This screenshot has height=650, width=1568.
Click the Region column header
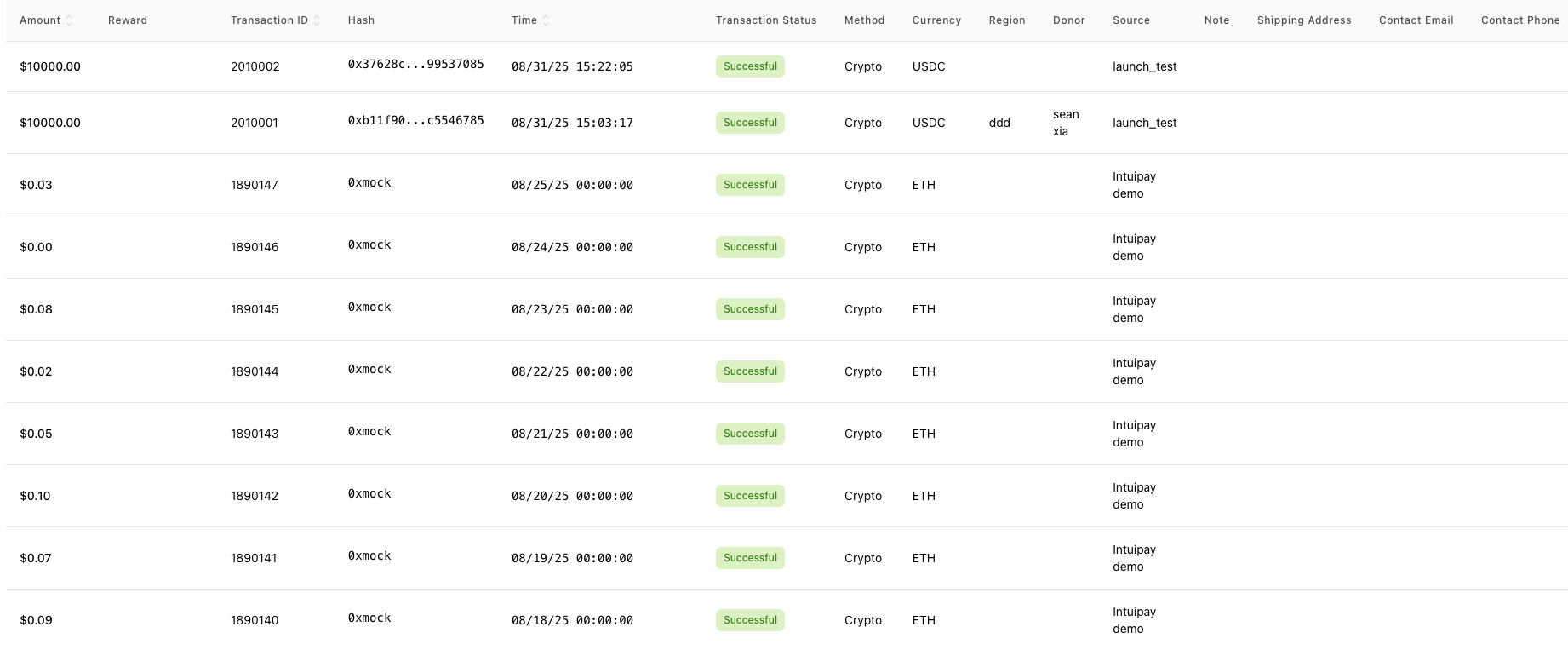click(1006, 20)
